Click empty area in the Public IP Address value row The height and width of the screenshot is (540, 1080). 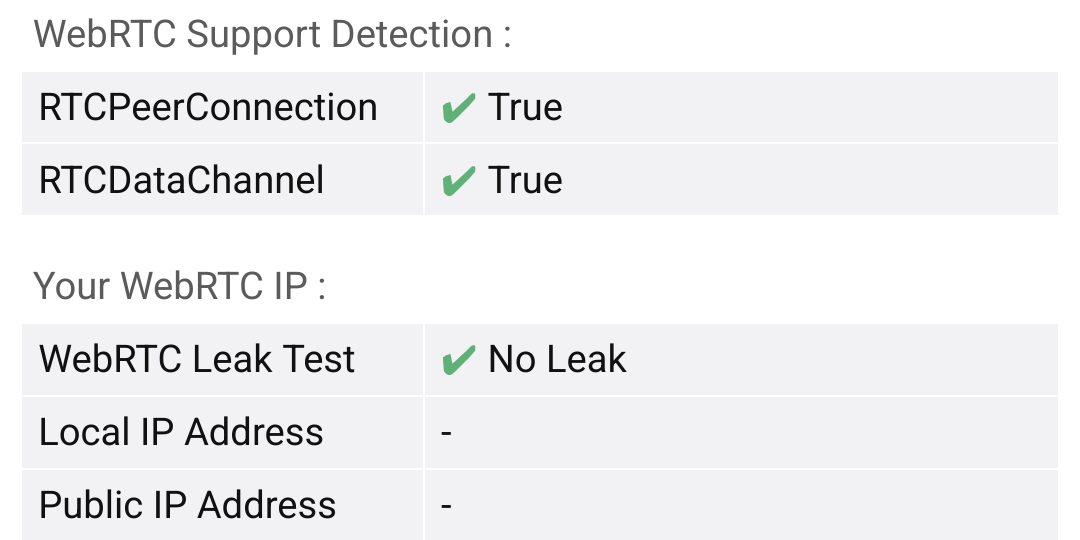758,506
